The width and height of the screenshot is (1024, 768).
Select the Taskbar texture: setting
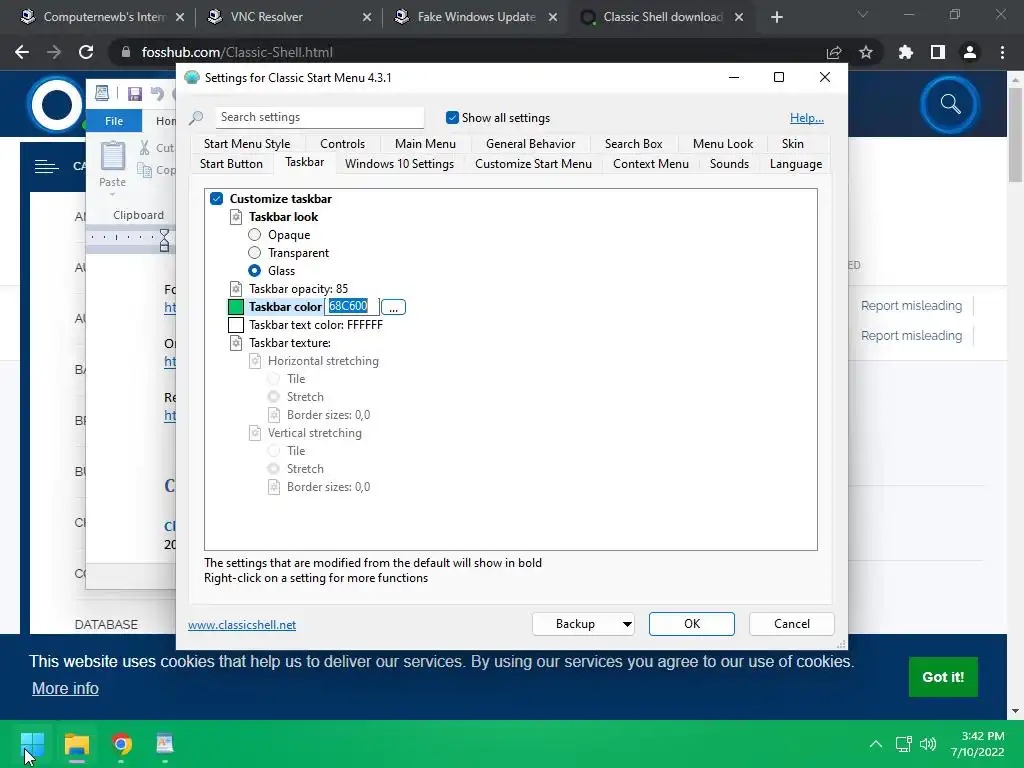tap(289, 343)
